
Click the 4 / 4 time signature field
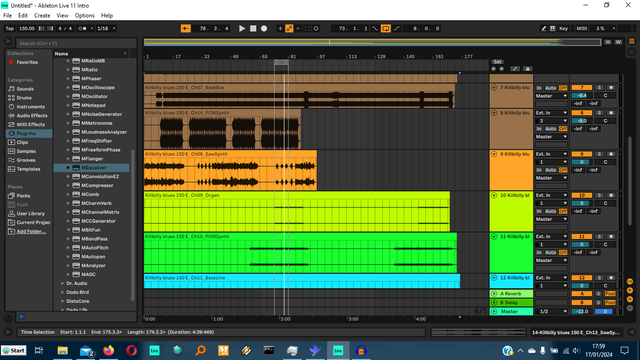(x=65, y=29)
